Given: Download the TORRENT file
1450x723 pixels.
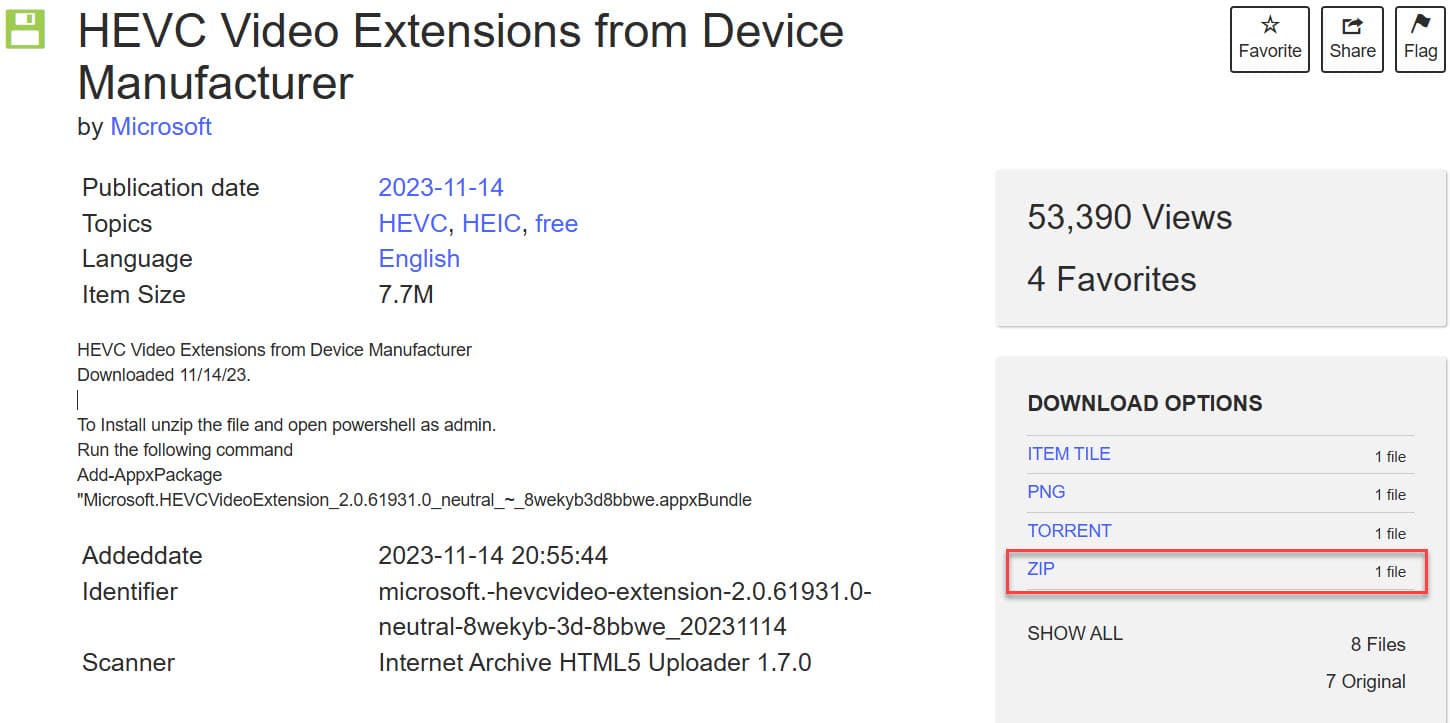Looking at the screenshot, I should (x=1069, y=531).
